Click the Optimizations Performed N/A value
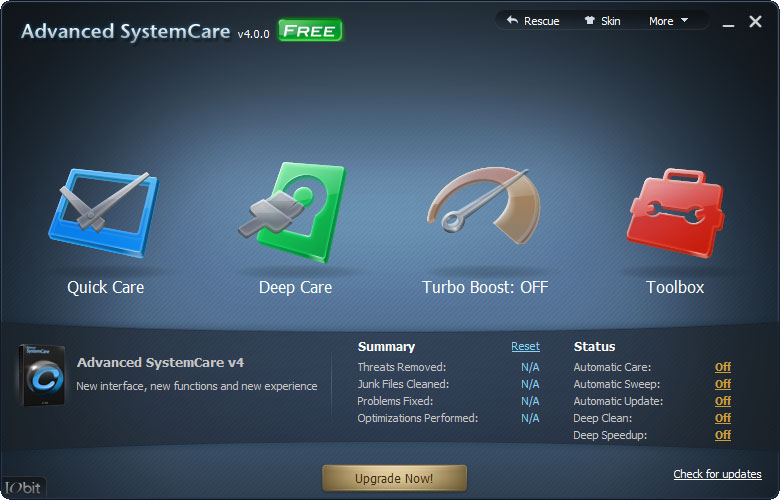Image resolution: width=780 pixels, height=500 pixels. coord(530,418)
